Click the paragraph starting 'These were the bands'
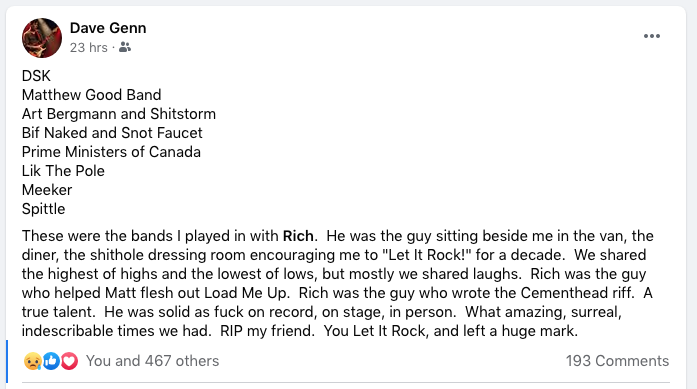 (338, 283)
